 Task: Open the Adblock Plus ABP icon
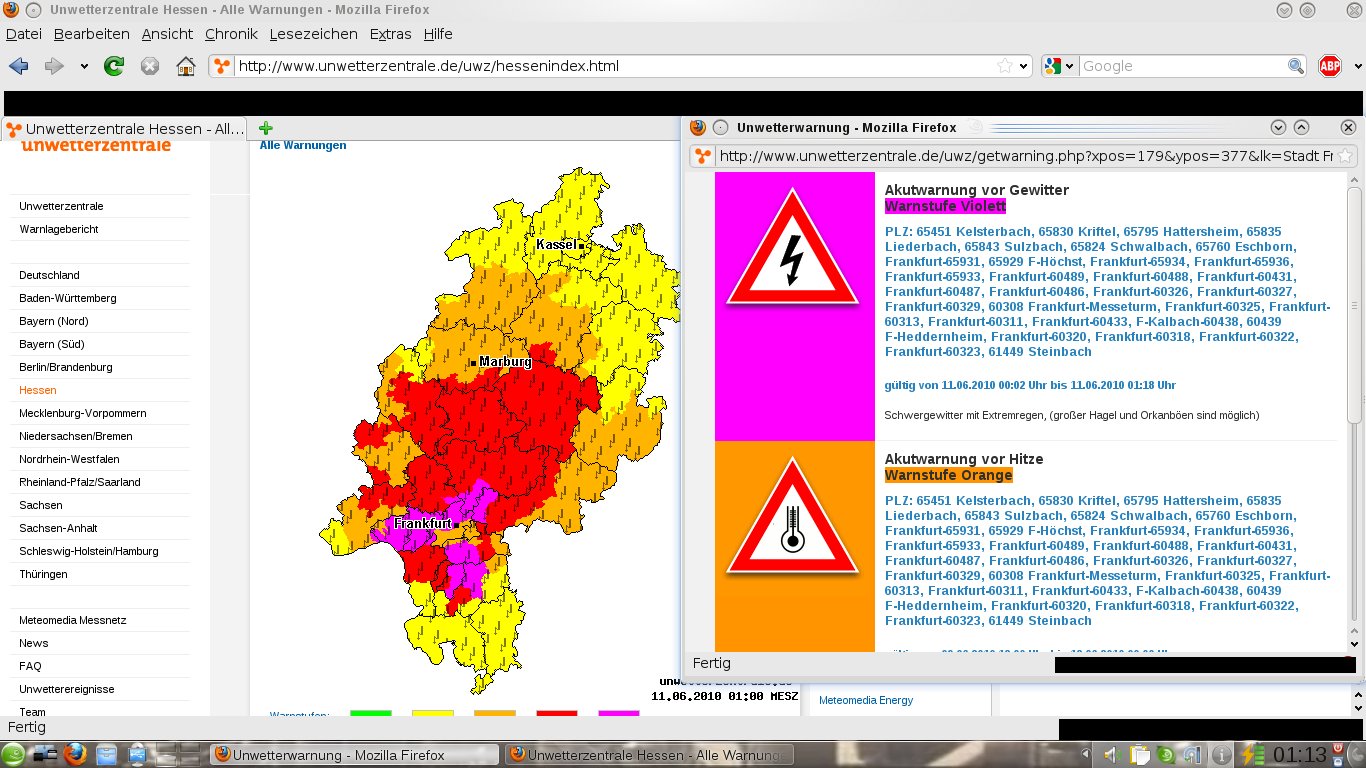coord(1330,66)
